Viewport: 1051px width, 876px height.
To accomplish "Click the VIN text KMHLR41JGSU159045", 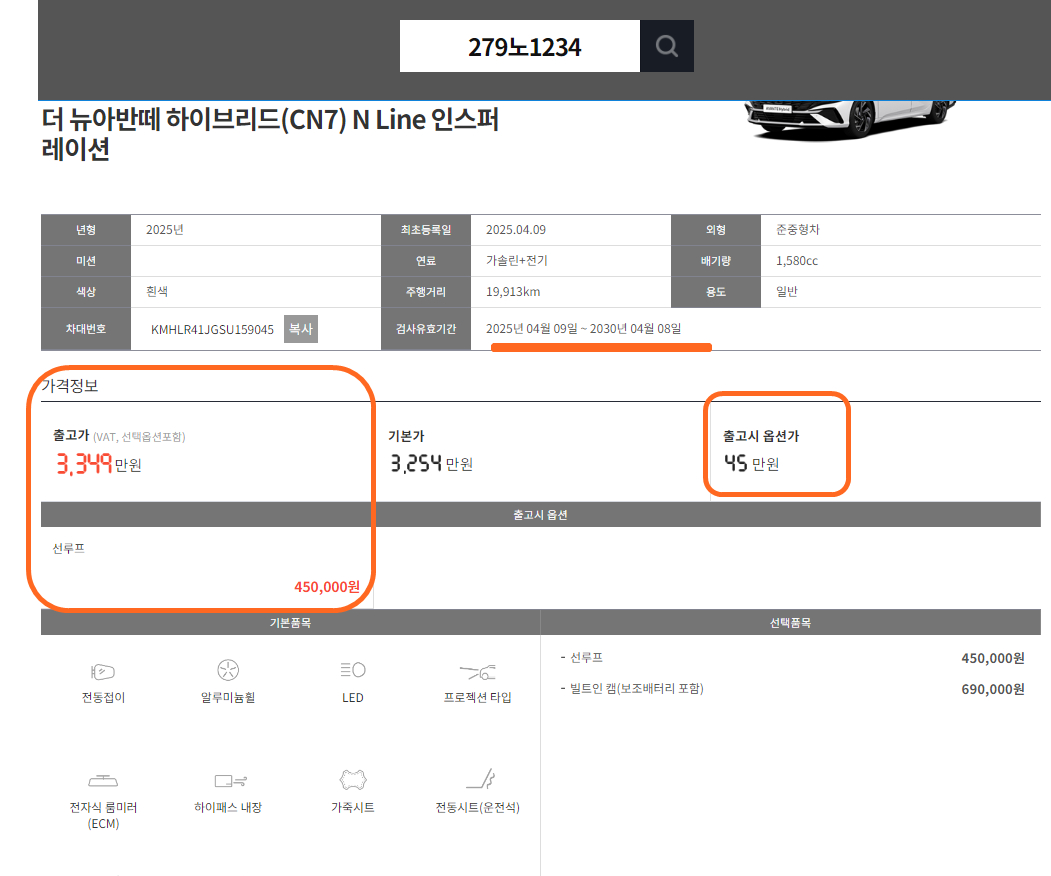I will (x=212, y=330).
